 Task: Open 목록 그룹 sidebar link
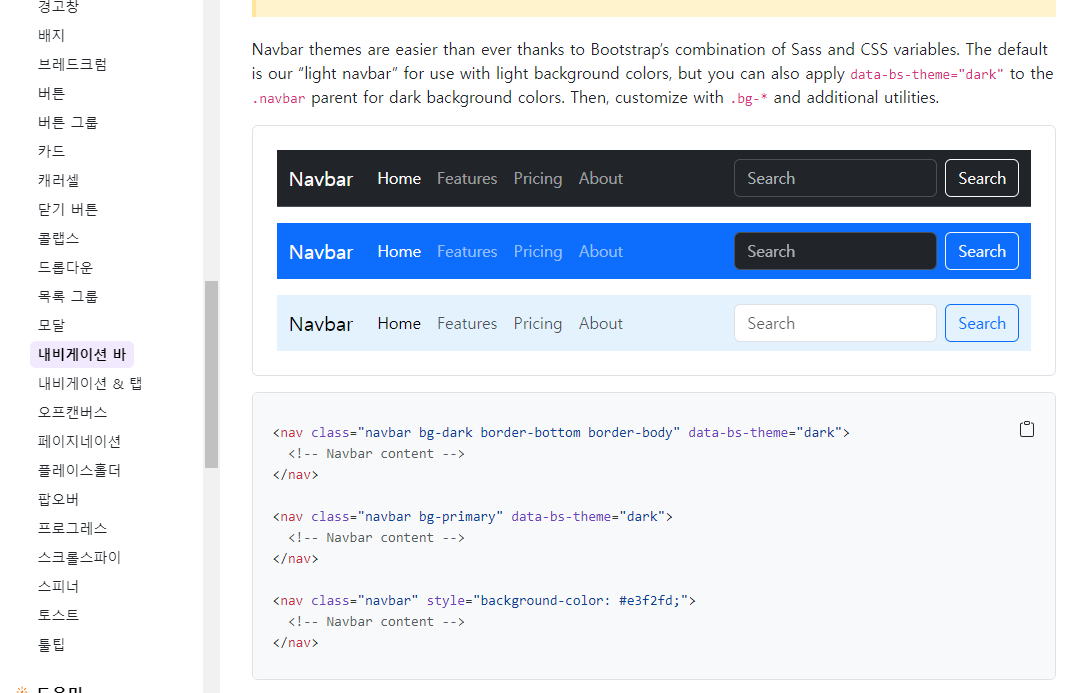point(68,297)
